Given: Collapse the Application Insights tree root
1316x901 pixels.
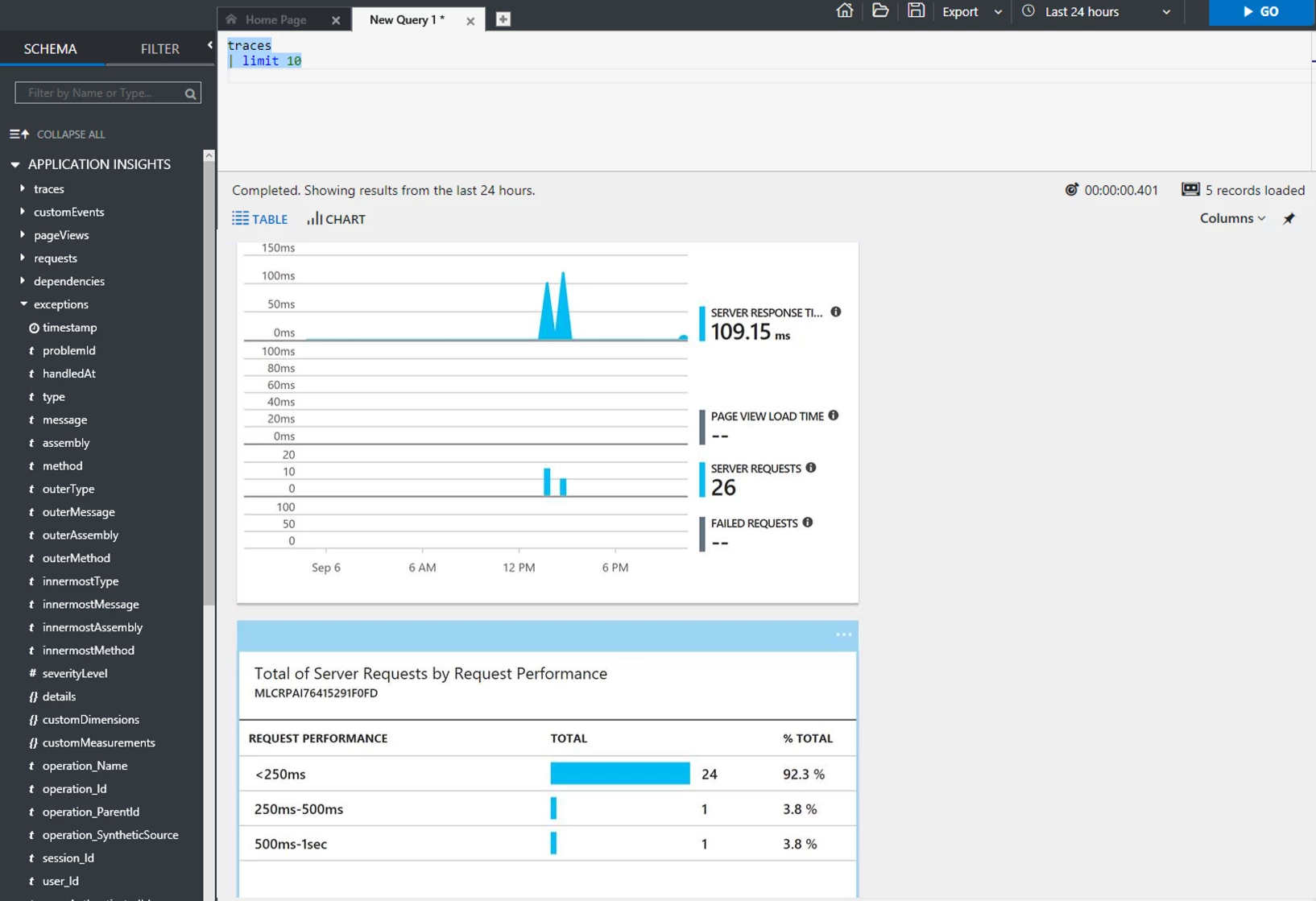Looking at the screenshot, I should (x=14, y=164).
